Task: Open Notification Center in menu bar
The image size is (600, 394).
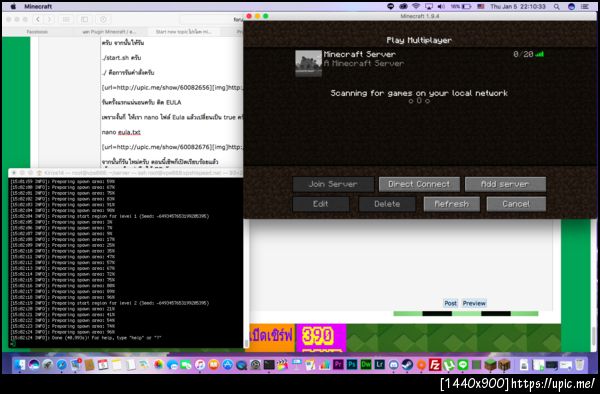Action: coord(585,7)
